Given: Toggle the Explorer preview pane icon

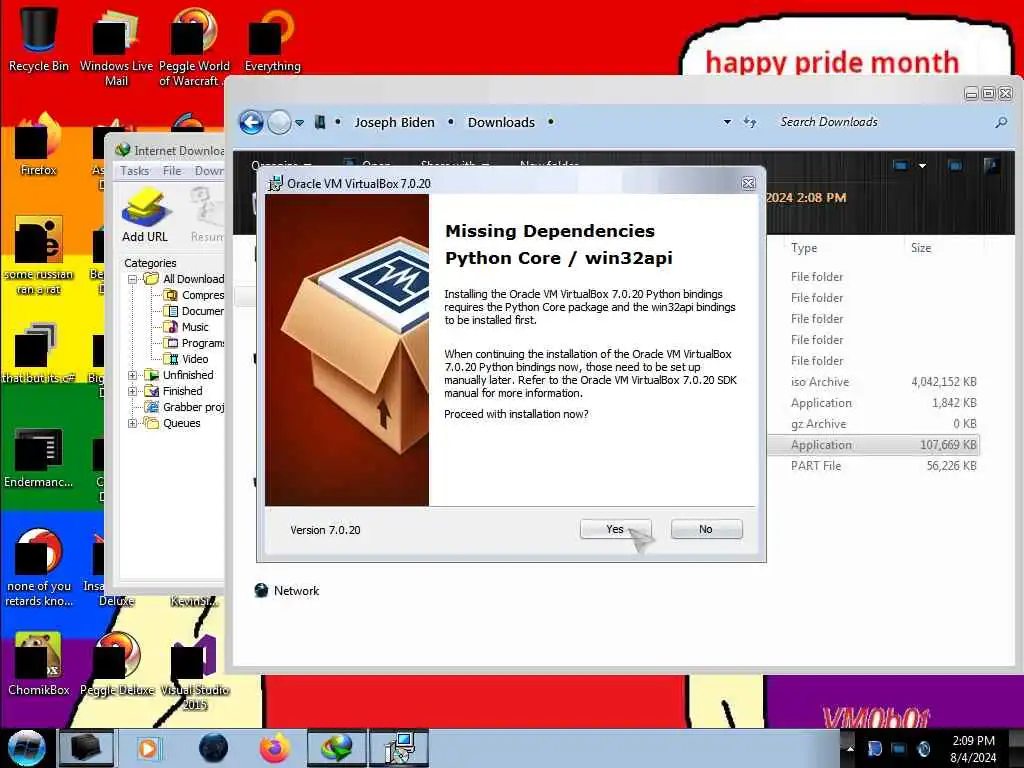Looking at the screenshot, I should (x=955, y=165).
